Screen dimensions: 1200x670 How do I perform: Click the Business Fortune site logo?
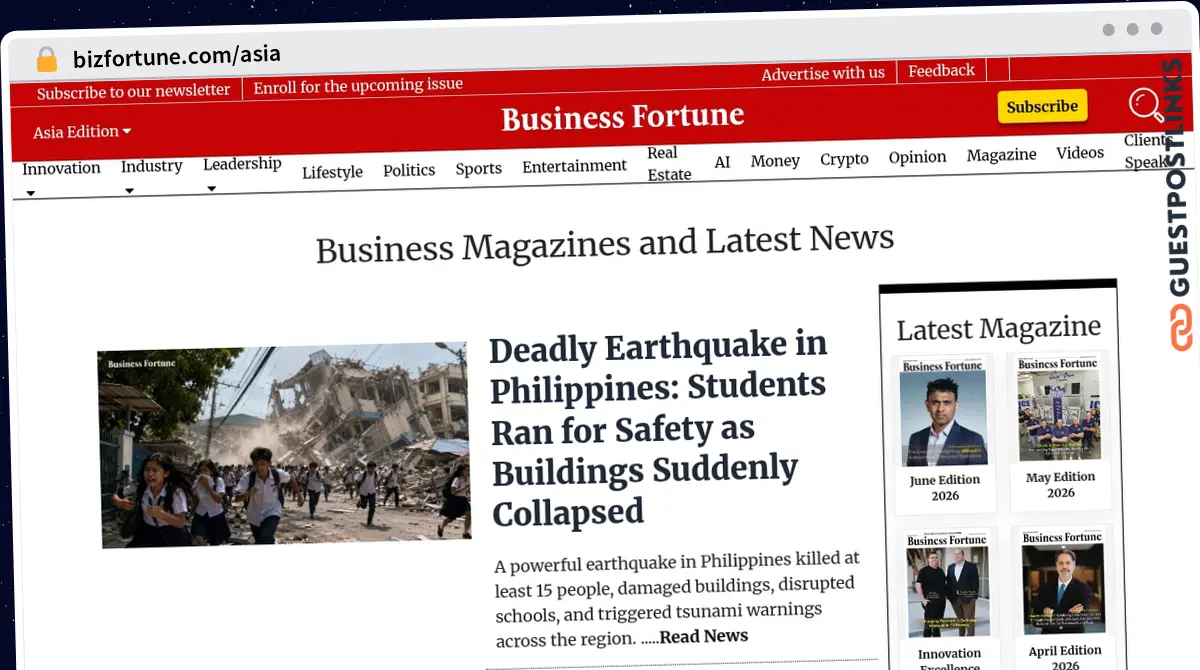(x=623, y=117)
